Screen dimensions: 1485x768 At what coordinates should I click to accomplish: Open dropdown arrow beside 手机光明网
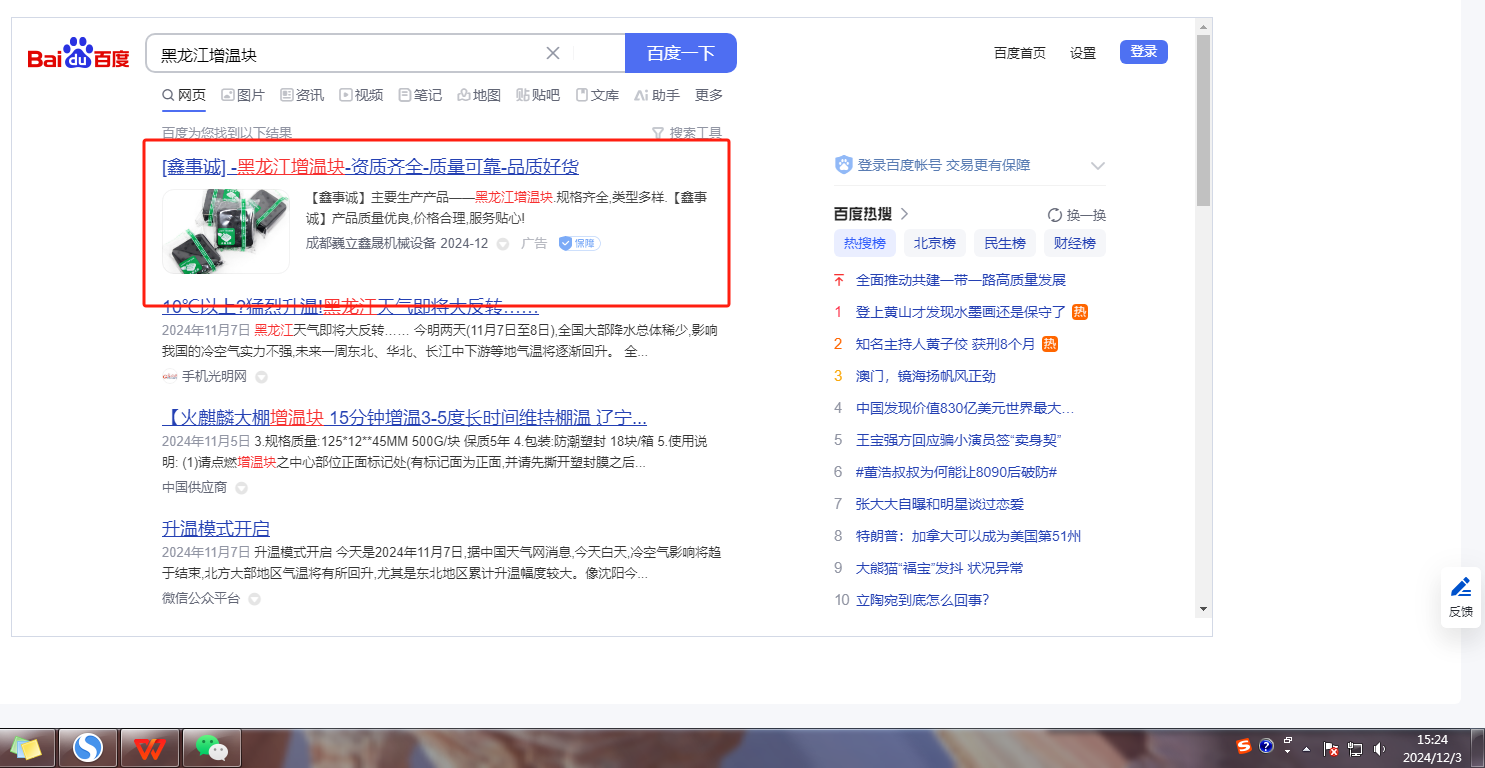tap(261, 377)
